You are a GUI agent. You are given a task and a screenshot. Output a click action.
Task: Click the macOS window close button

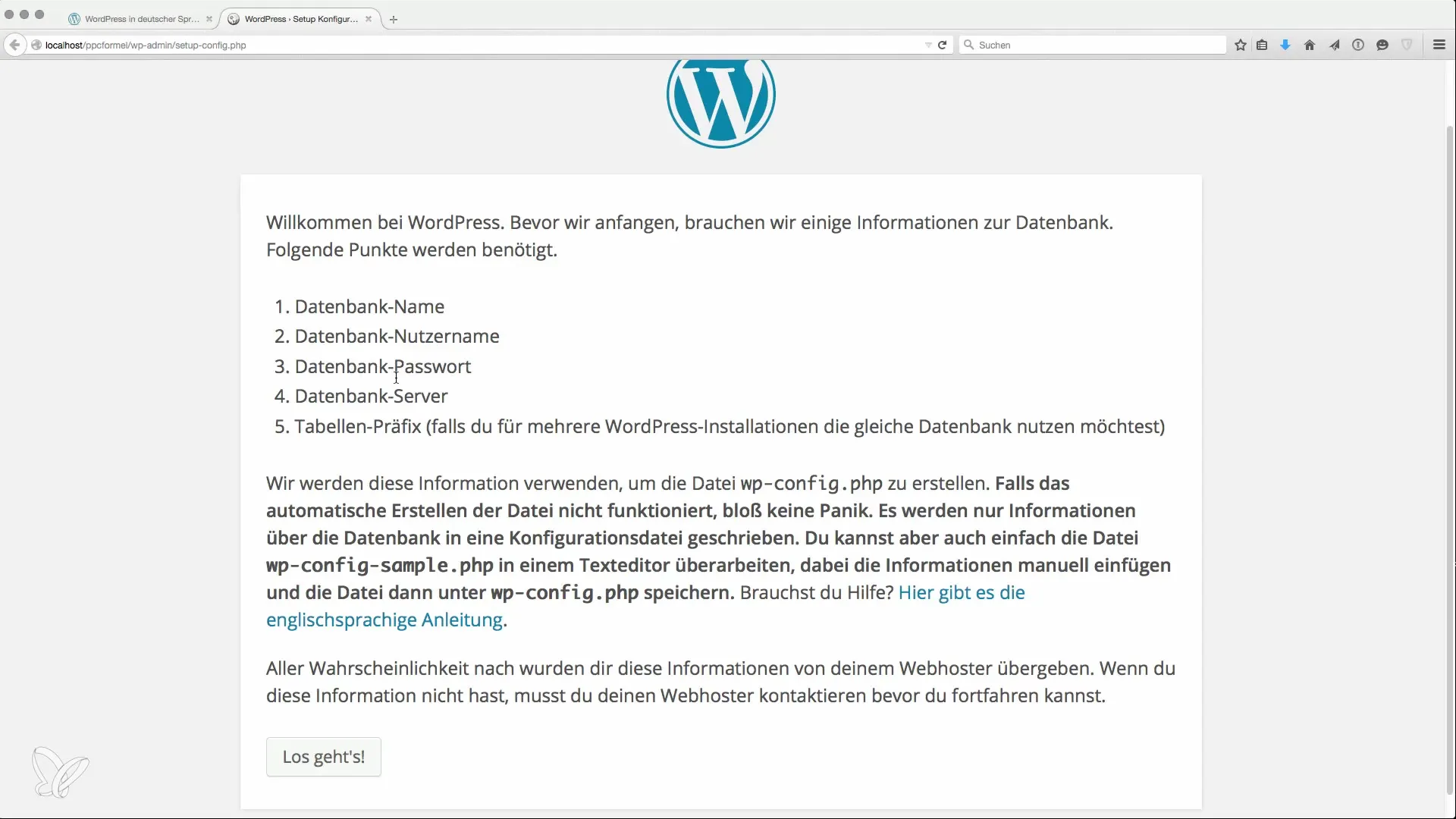[x=9, y=14]
